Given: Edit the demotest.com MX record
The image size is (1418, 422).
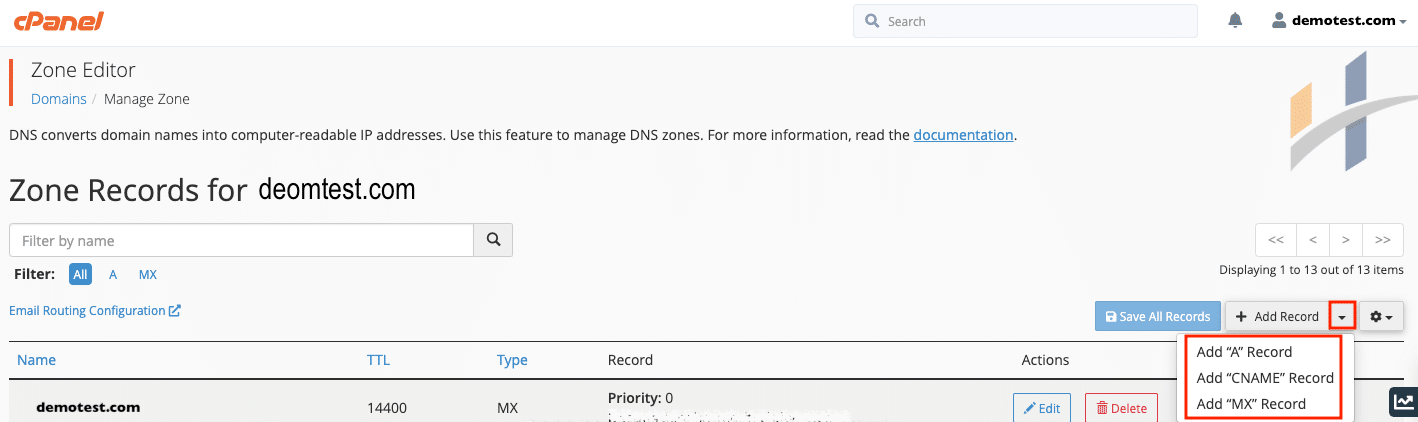Looking at the screenshot, I should [1041, 408].
